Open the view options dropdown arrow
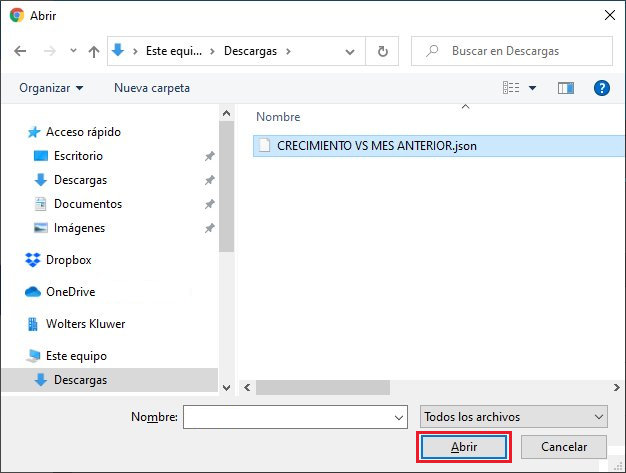The height and width of the screenshot is (473, 626). point(533,88)
